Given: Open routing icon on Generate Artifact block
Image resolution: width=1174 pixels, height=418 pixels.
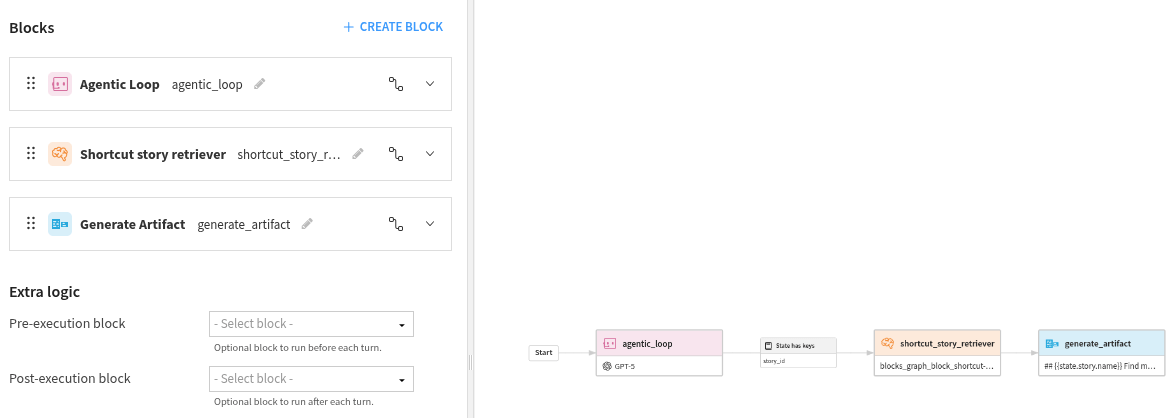Looking at the screenshot, I should pos(395,224).
